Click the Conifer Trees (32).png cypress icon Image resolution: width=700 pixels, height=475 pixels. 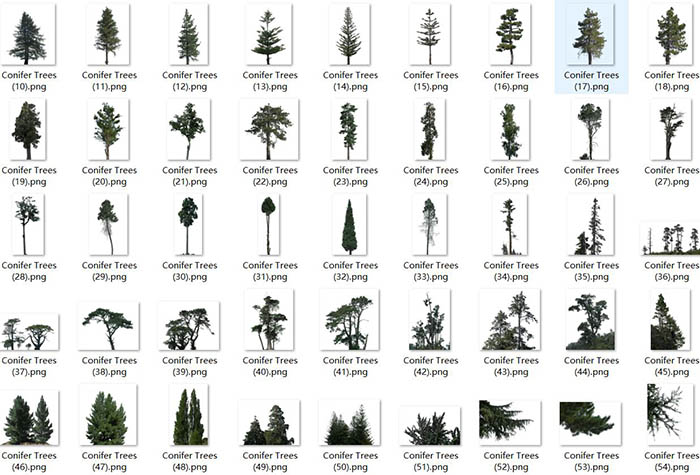tap(349, 226)
